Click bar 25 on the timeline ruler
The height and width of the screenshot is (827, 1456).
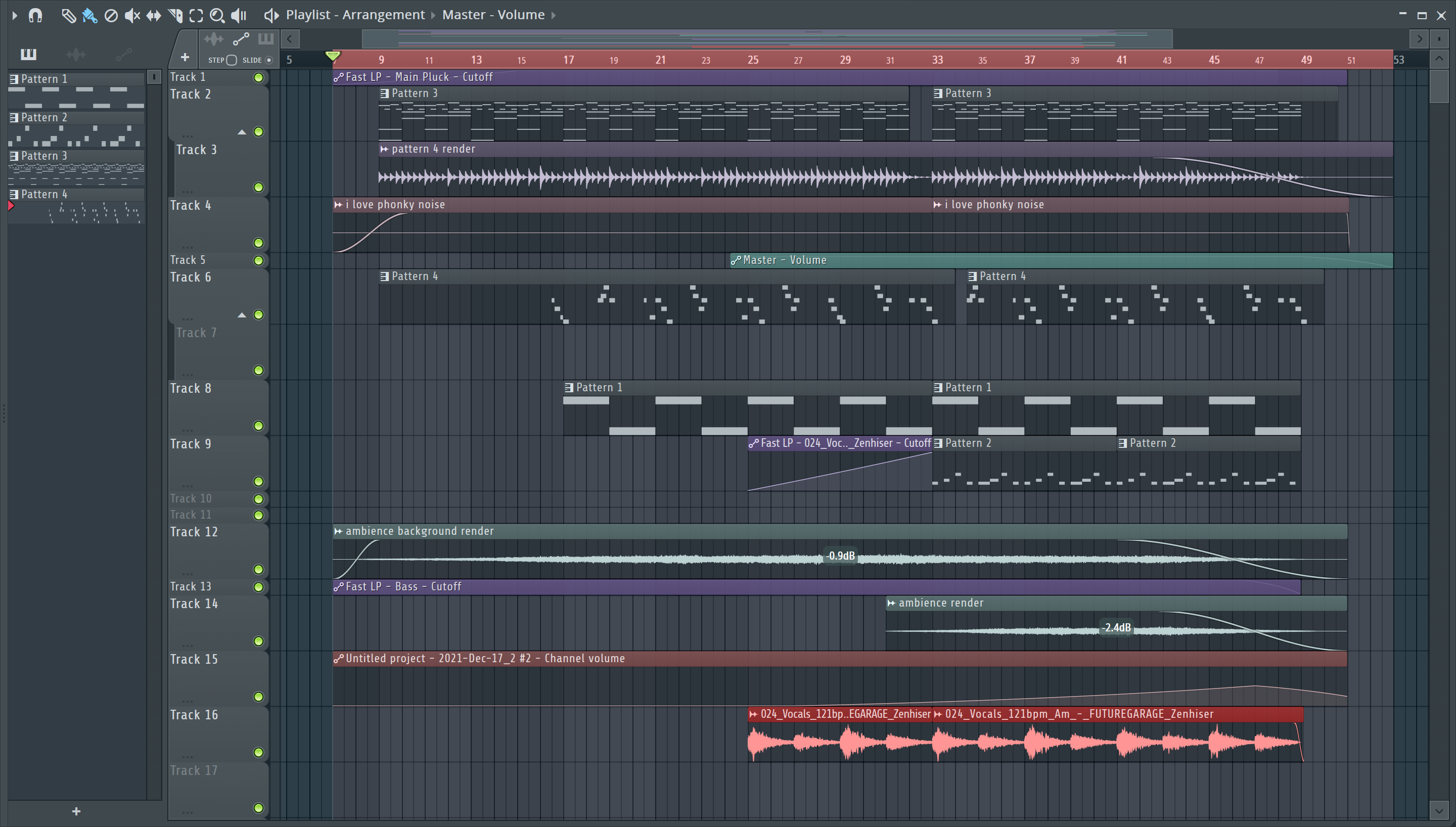pyautogui.click(x=753, y=60)
